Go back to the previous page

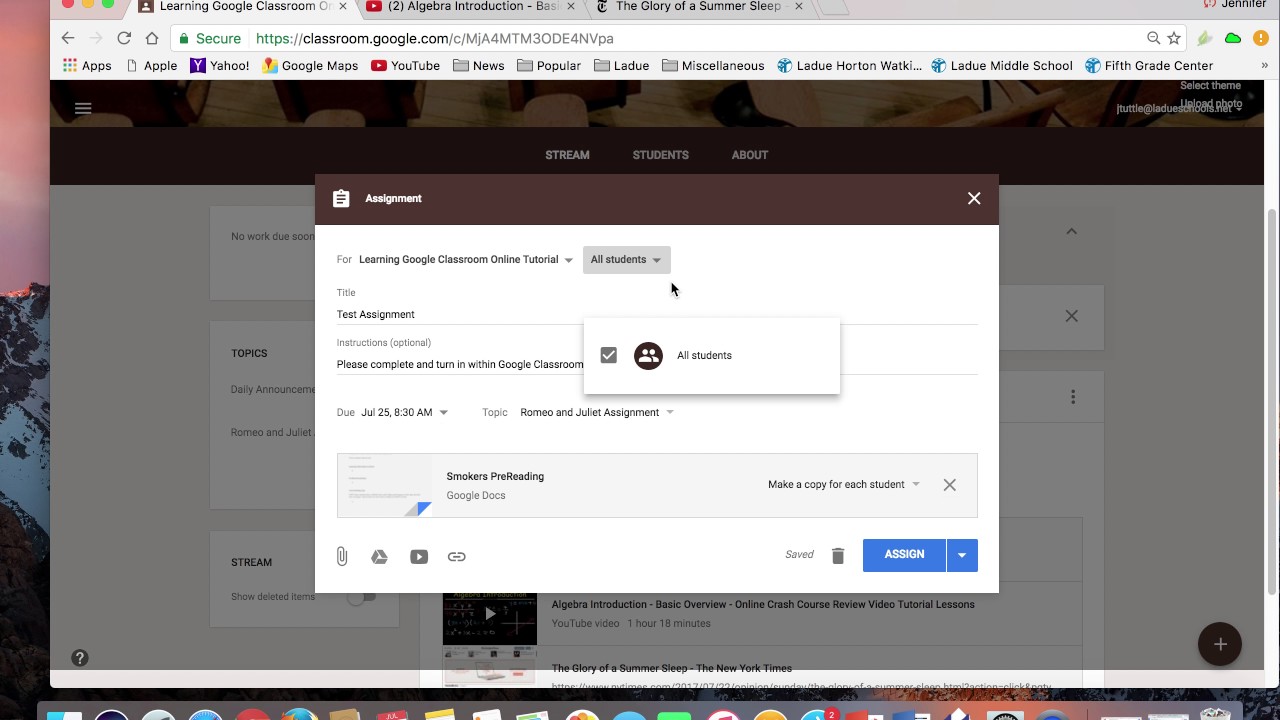68,38
